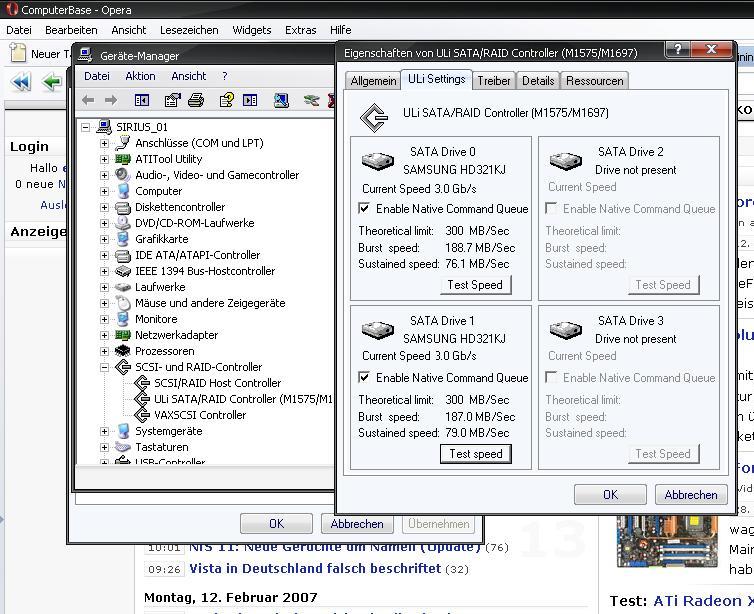Screen dimensions: 754x614
Task: Expand the ATITool Utility node
Action: [x=104, y=159]
